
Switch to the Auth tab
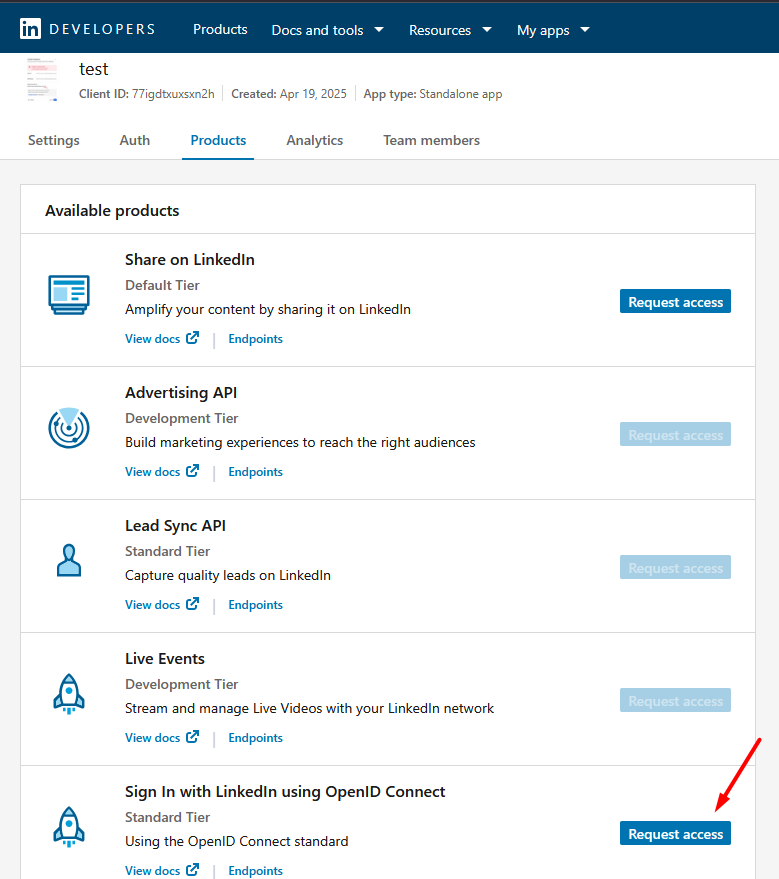pos(135,140)
